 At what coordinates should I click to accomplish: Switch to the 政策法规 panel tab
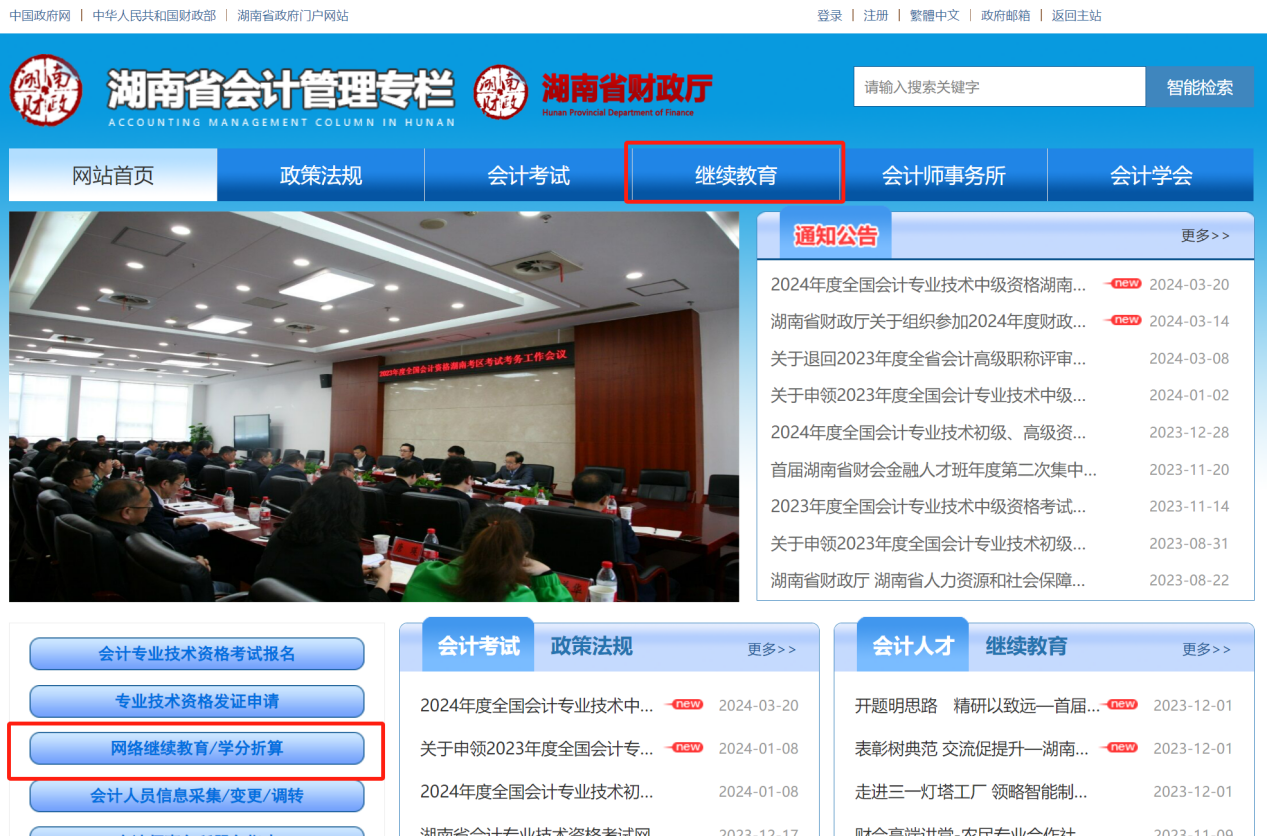[592, 646]
